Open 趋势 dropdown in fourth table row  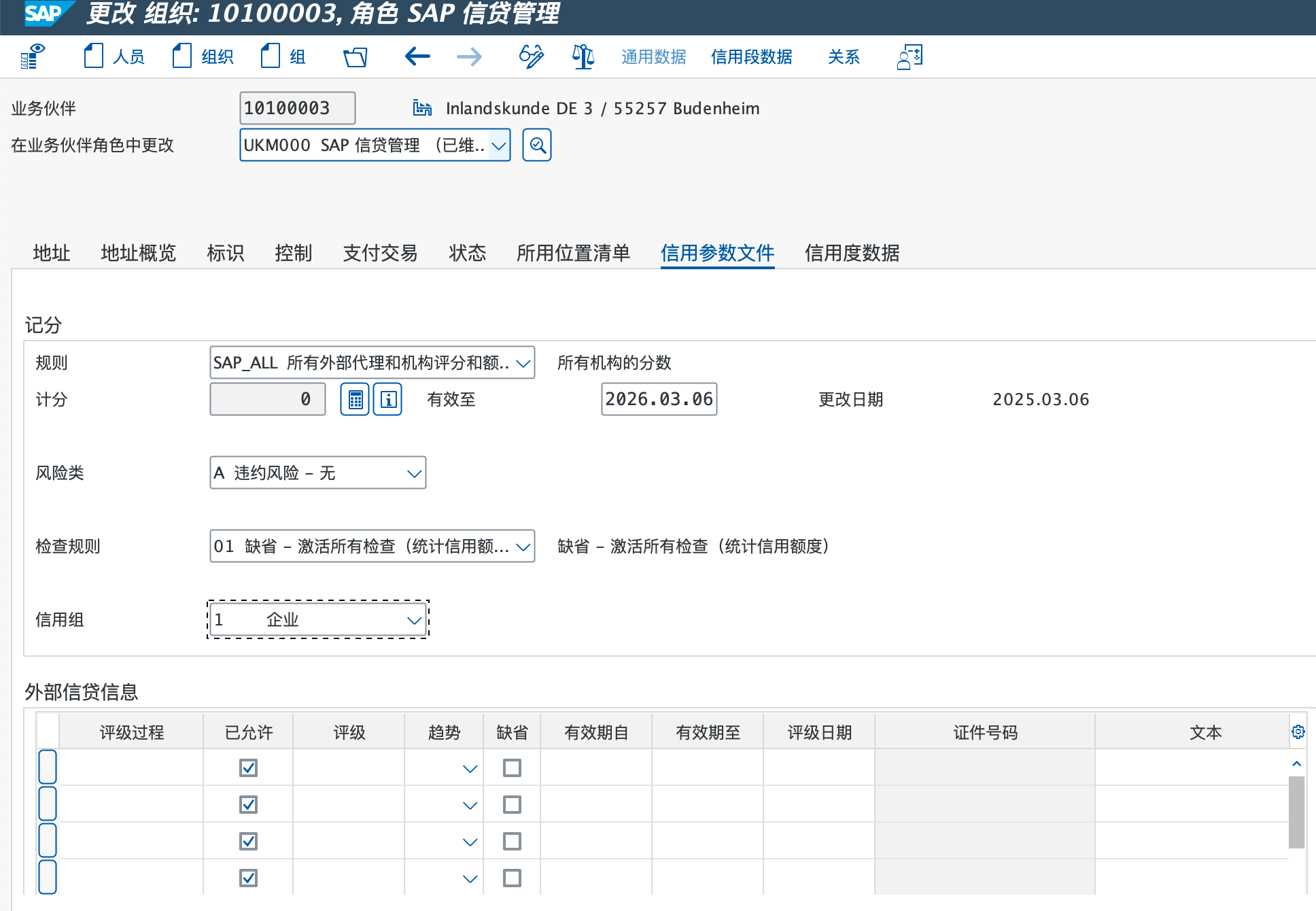[x=470, y=878]
